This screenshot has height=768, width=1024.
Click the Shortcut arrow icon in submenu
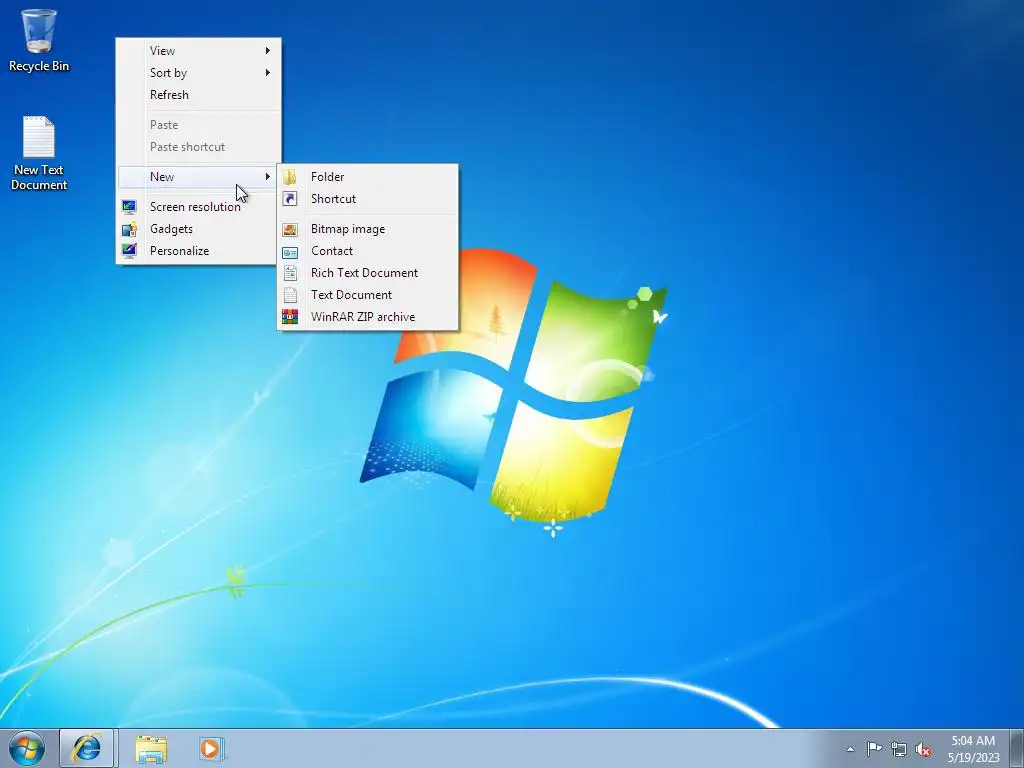pyautogui.click(x=289, y=199)
